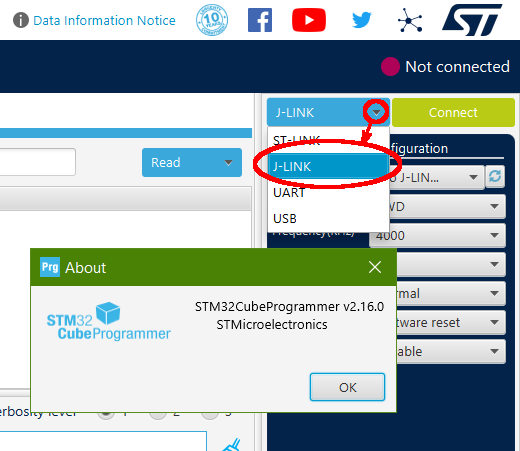Click the input field left of Read
520x451 pixels.
pos(37,162)
